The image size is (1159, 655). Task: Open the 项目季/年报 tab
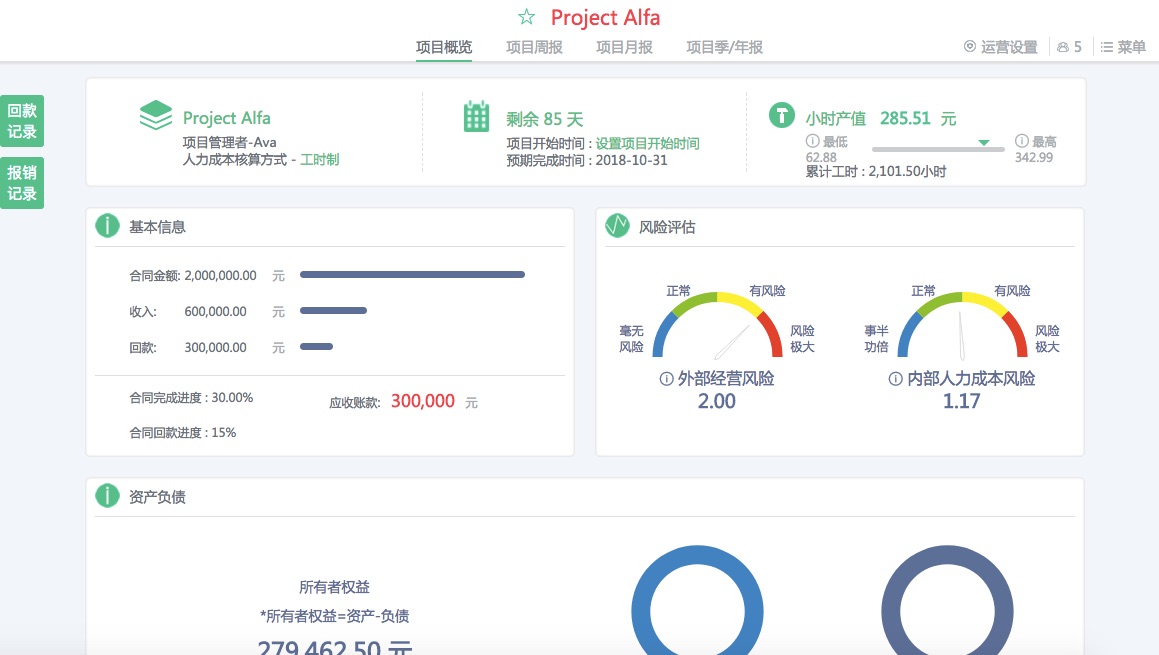724,47
